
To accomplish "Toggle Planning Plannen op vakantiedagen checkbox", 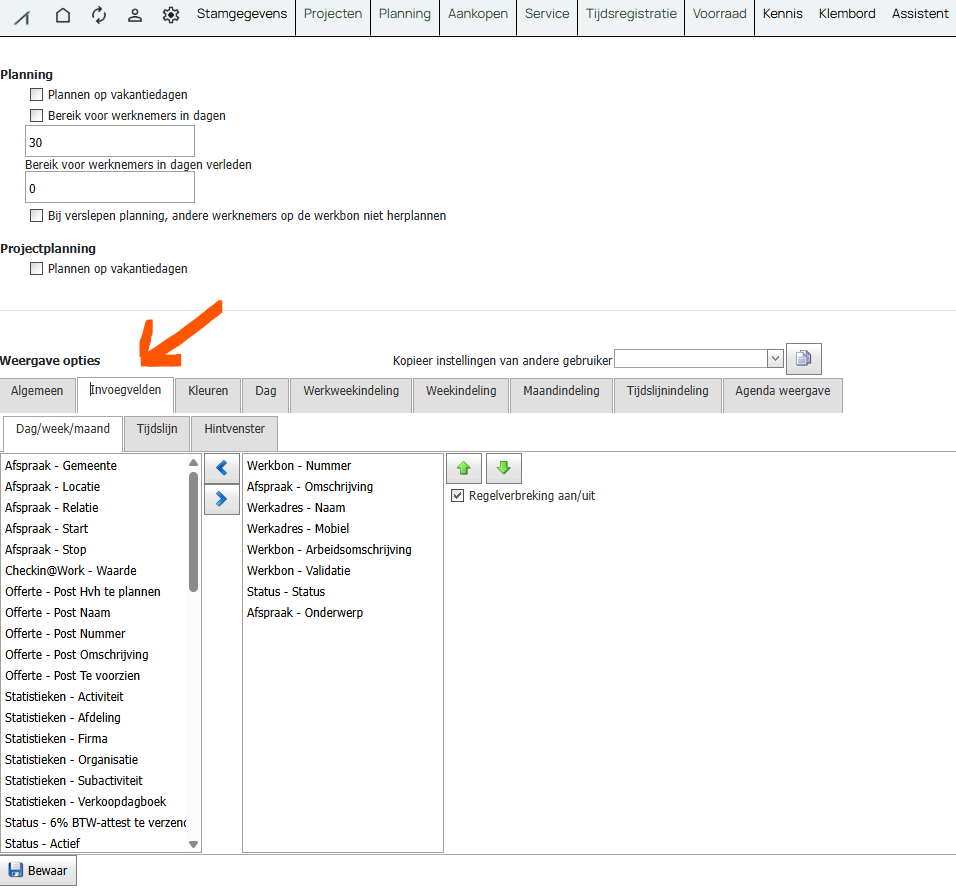I will click(37, 95).
